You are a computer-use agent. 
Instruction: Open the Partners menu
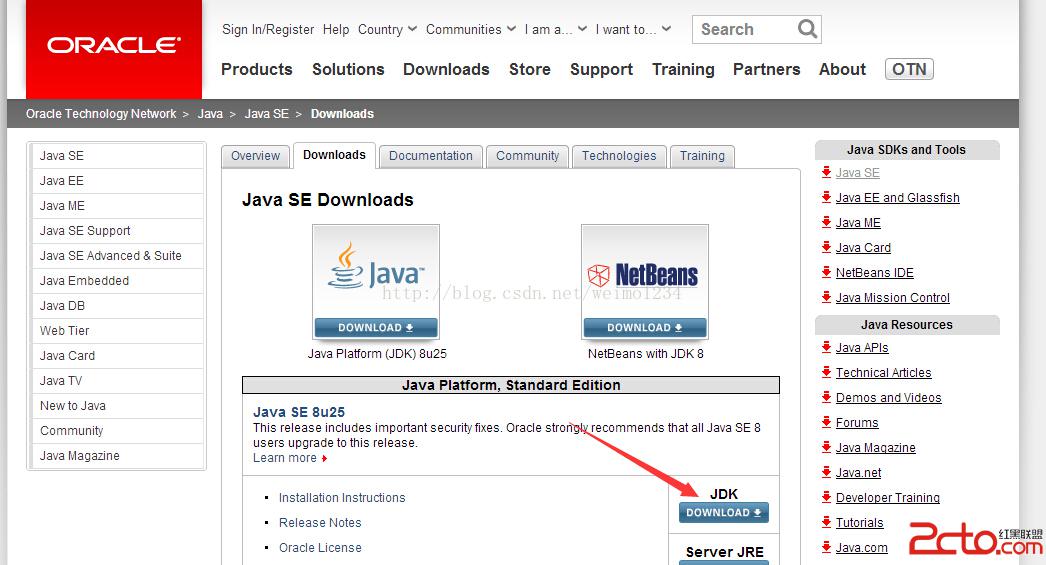click(766, 69)
